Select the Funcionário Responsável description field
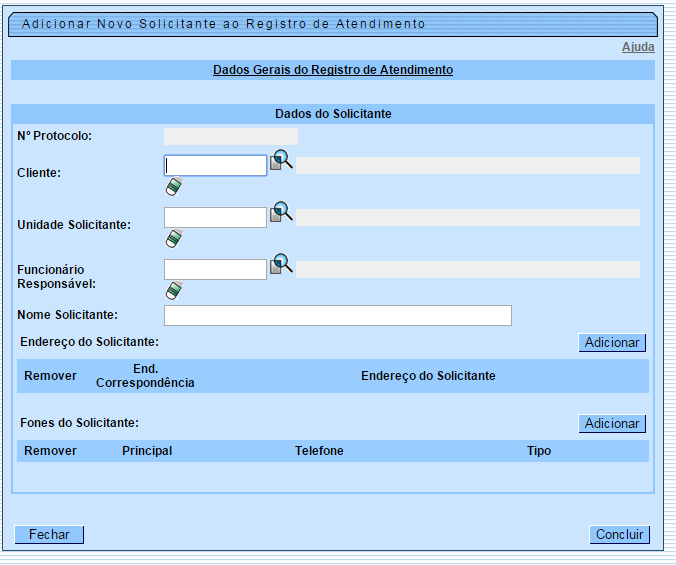 [468, 269]
